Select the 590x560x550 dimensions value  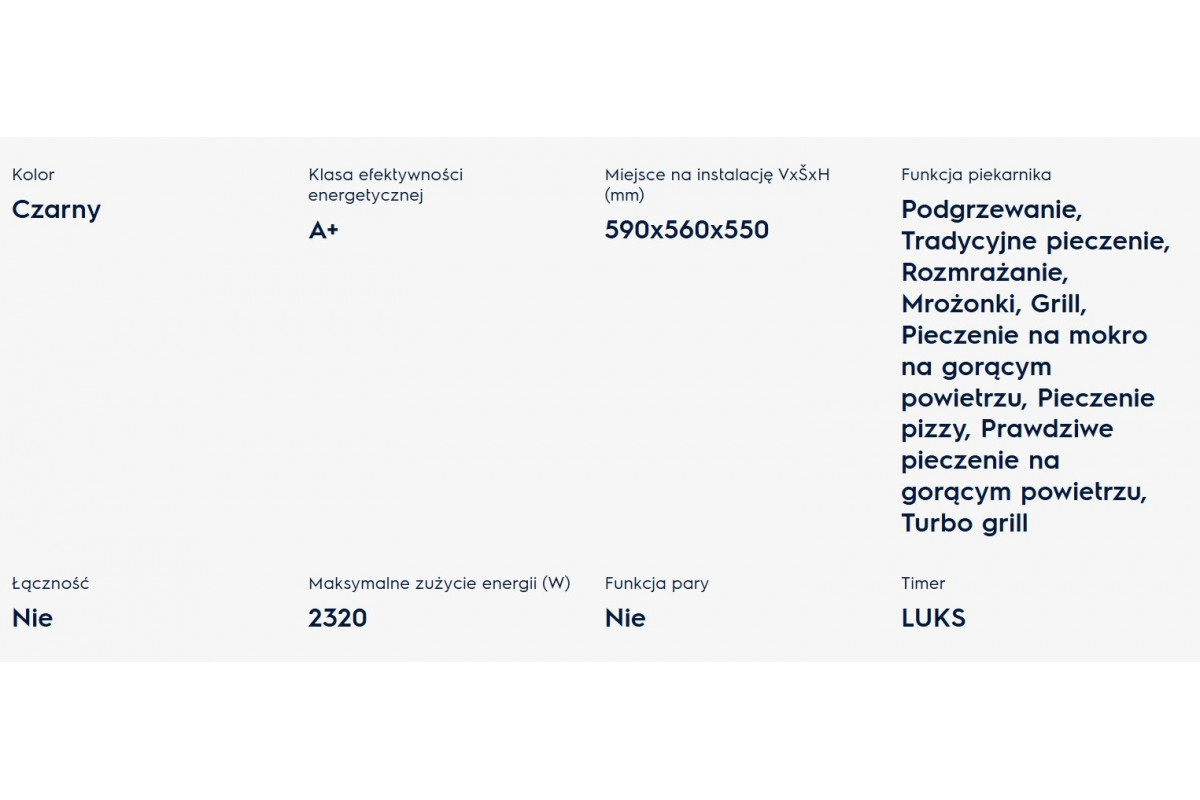click(686, 230)
